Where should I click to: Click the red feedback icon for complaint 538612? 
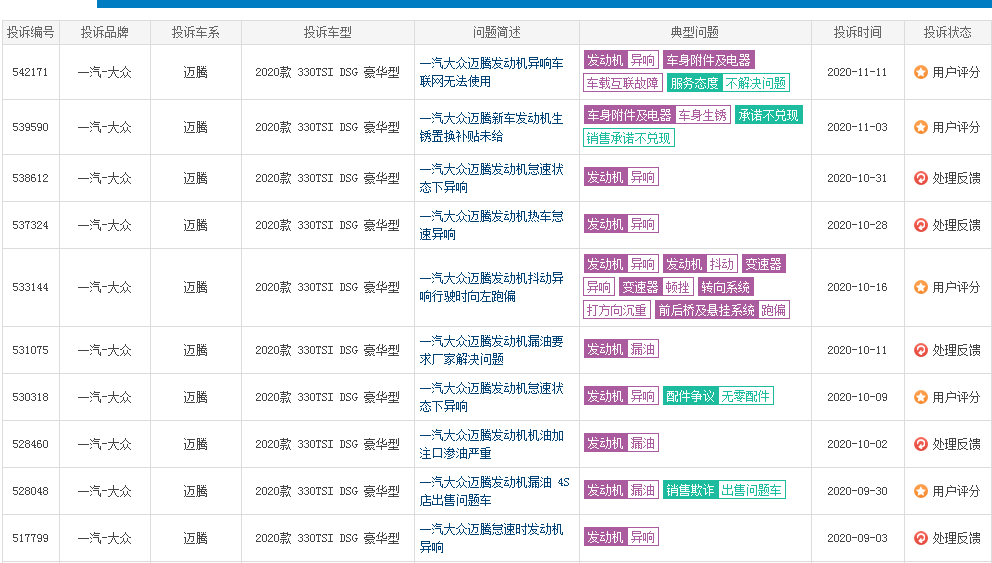pos(921,178)
